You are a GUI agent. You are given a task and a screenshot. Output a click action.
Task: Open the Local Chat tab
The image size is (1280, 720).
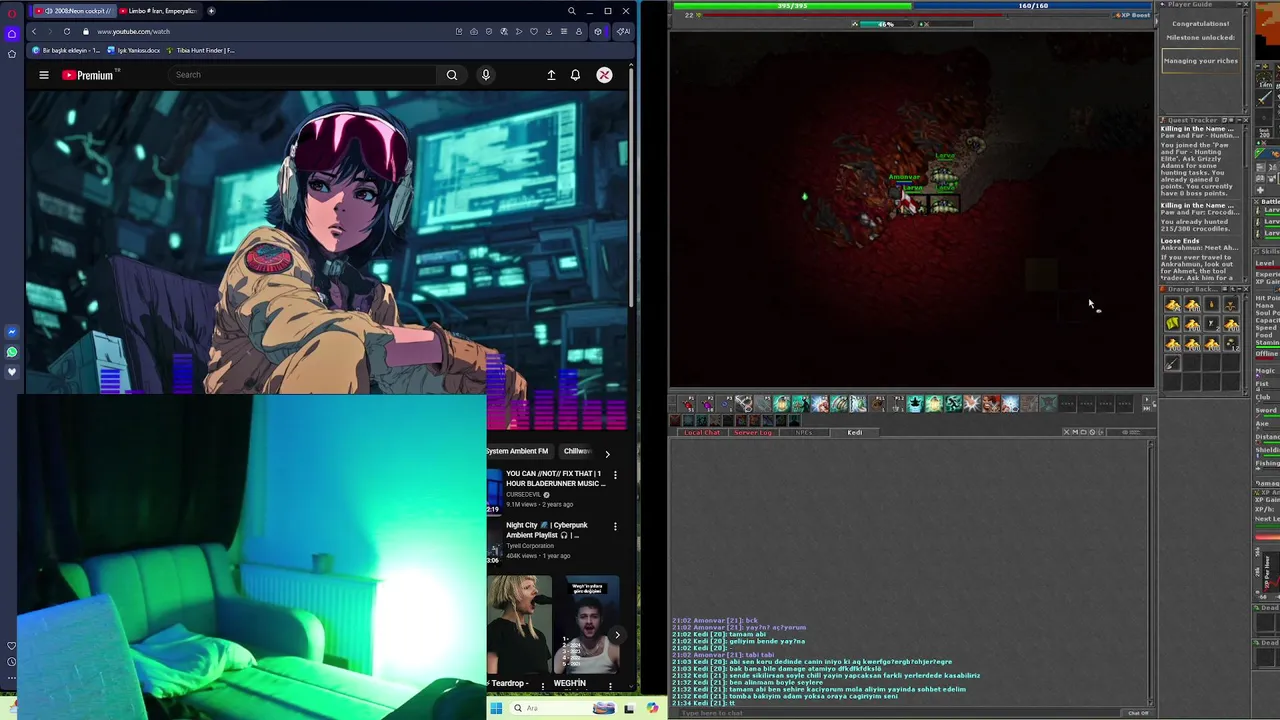pos(702,432)
